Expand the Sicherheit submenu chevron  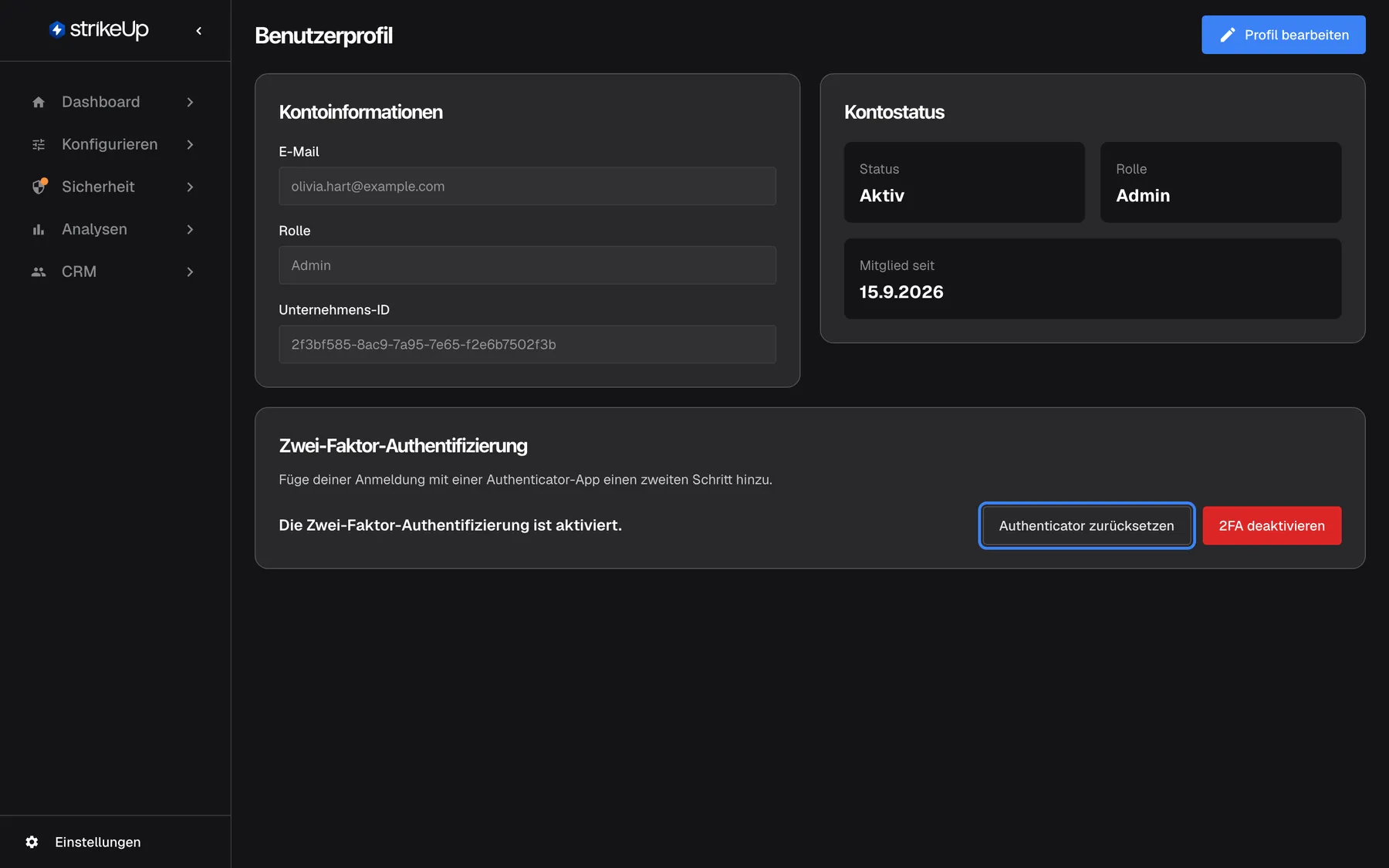190,187
